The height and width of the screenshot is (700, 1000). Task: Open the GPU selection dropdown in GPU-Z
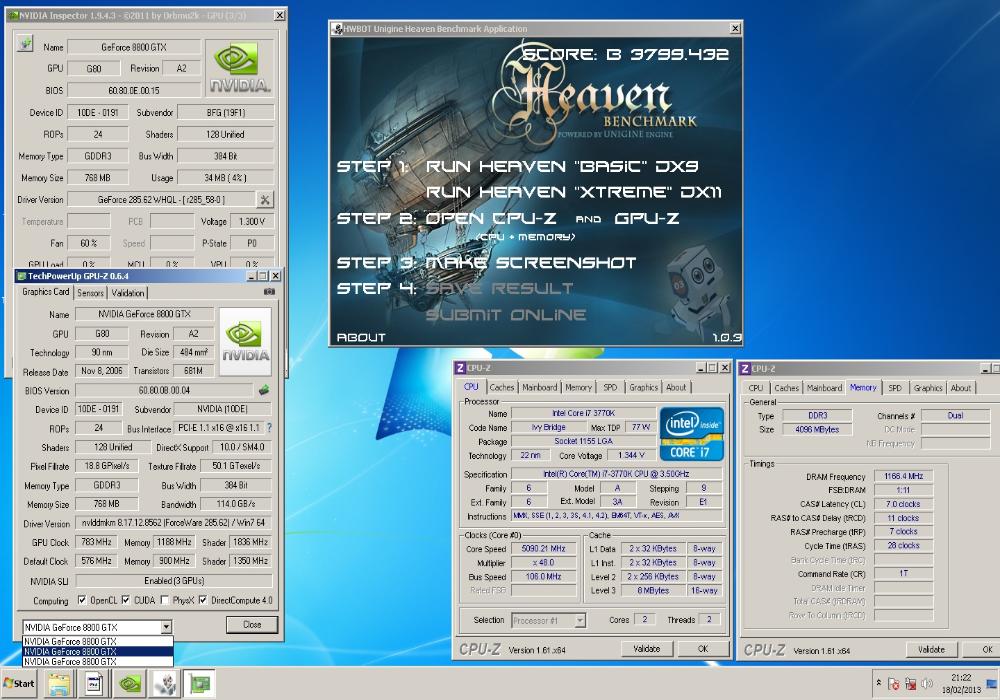[166, 627]
